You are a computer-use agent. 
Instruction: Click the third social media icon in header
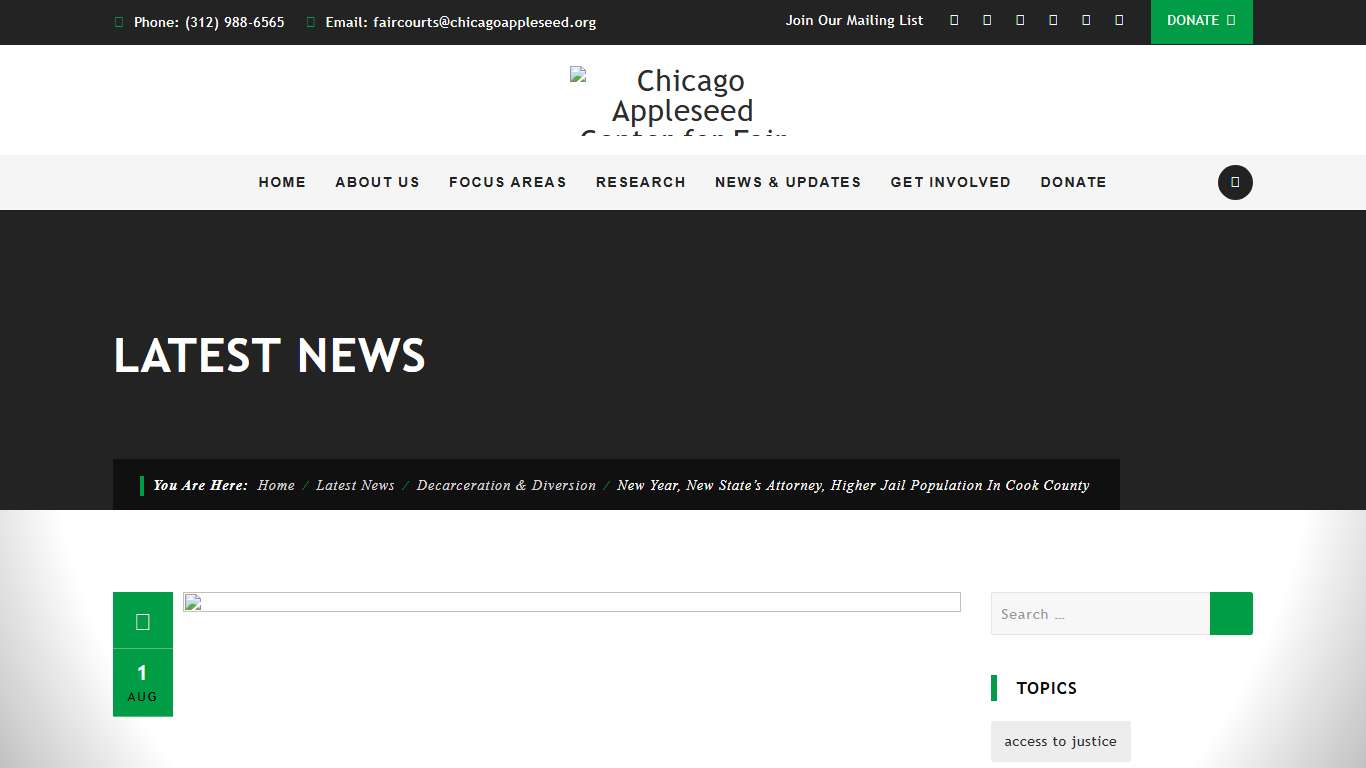click(x=1020, y=20)
